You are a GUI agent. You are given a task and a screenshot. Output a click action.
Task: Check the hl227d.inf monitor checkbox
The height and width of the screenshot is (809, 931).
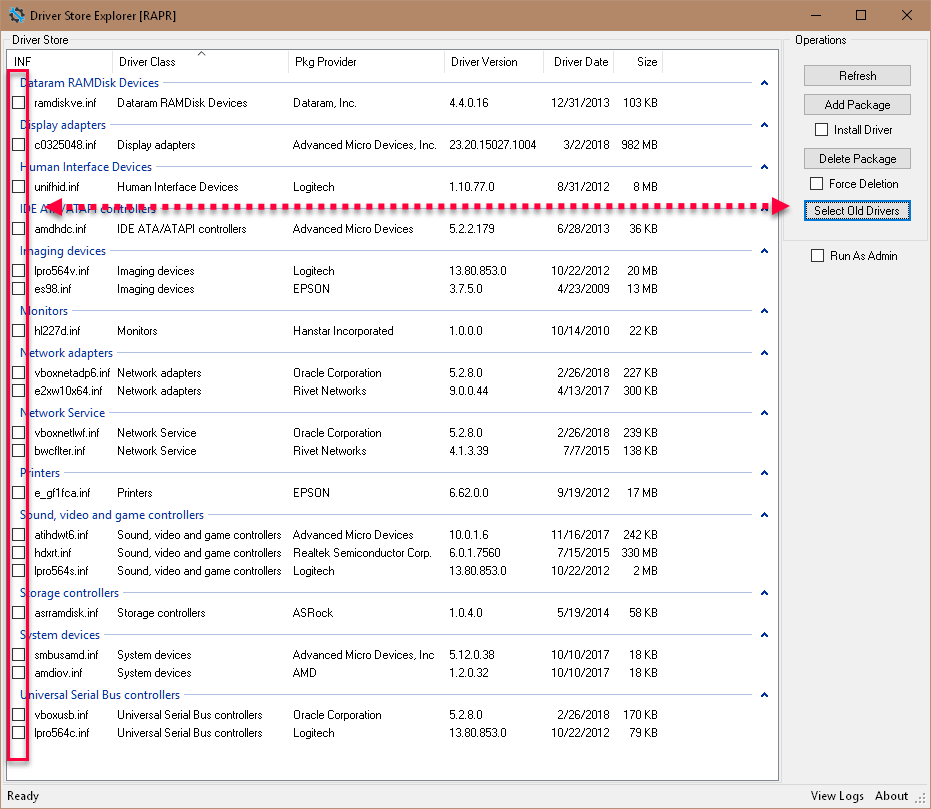coord(18,331)
